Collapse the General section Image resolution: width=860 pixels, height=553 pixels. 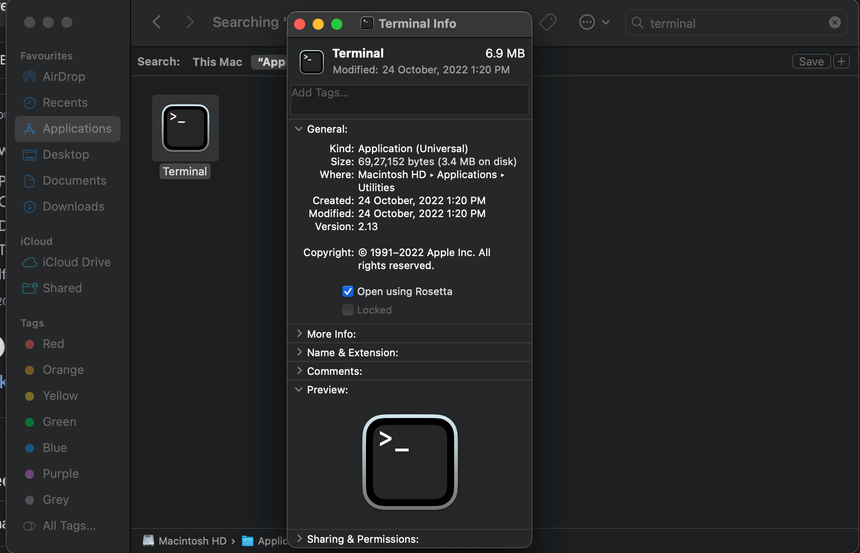point(299,129)
